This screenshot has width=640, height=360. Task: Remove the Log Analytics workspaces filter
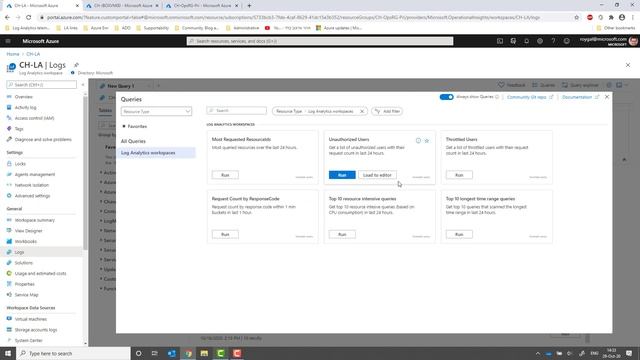coord(362,111)
